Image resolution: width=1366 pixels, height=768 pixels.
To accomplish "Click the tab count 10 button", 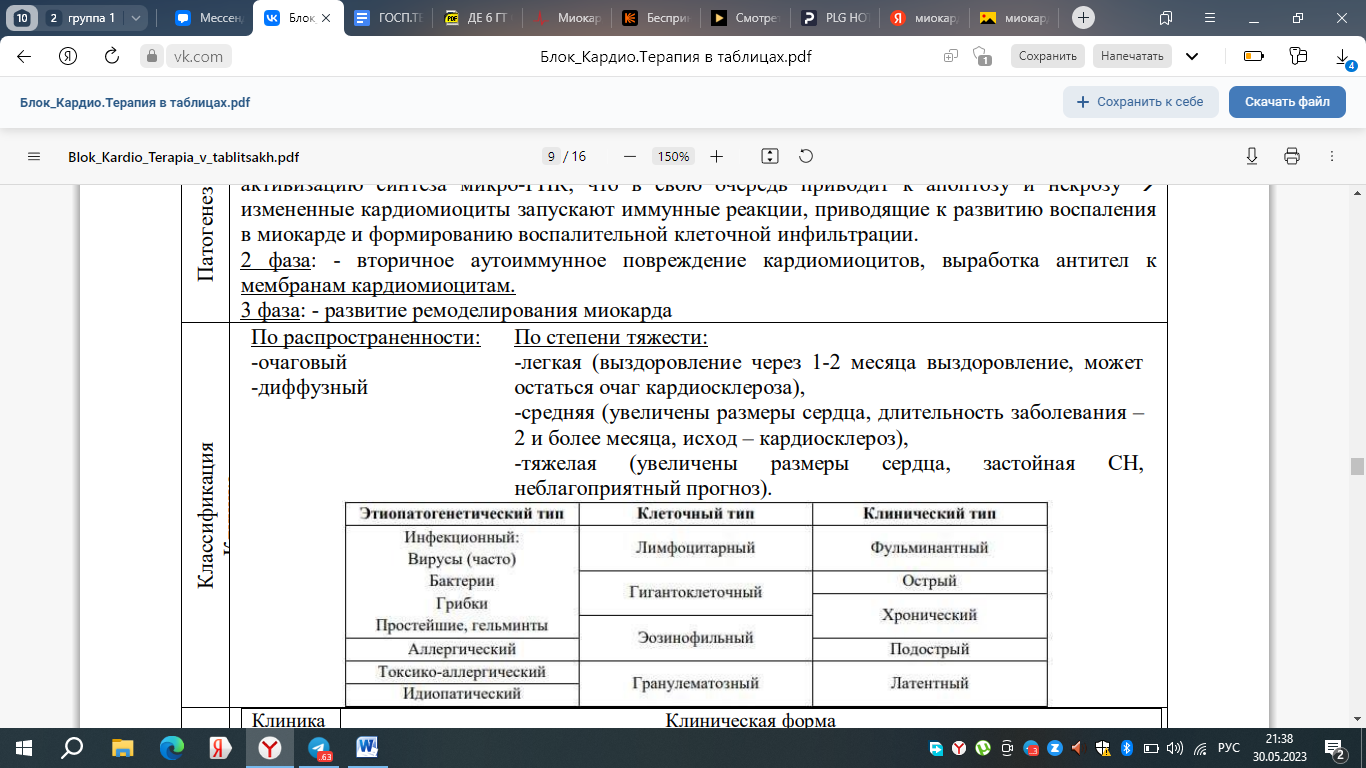I will pos(21,18).
